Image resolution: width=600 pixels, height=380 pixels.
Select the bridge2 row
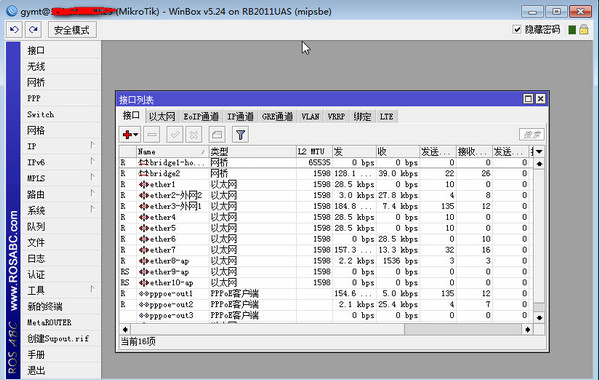[326, 174]
